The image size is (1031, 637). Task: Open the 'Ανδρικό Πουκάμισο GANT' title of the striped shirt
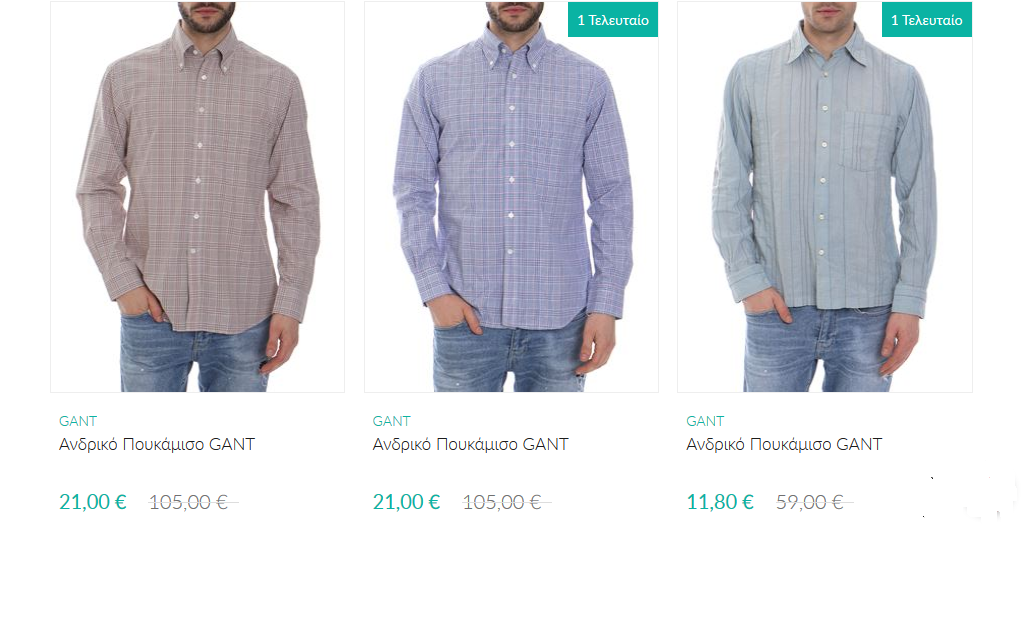click(x=784, y=444)
